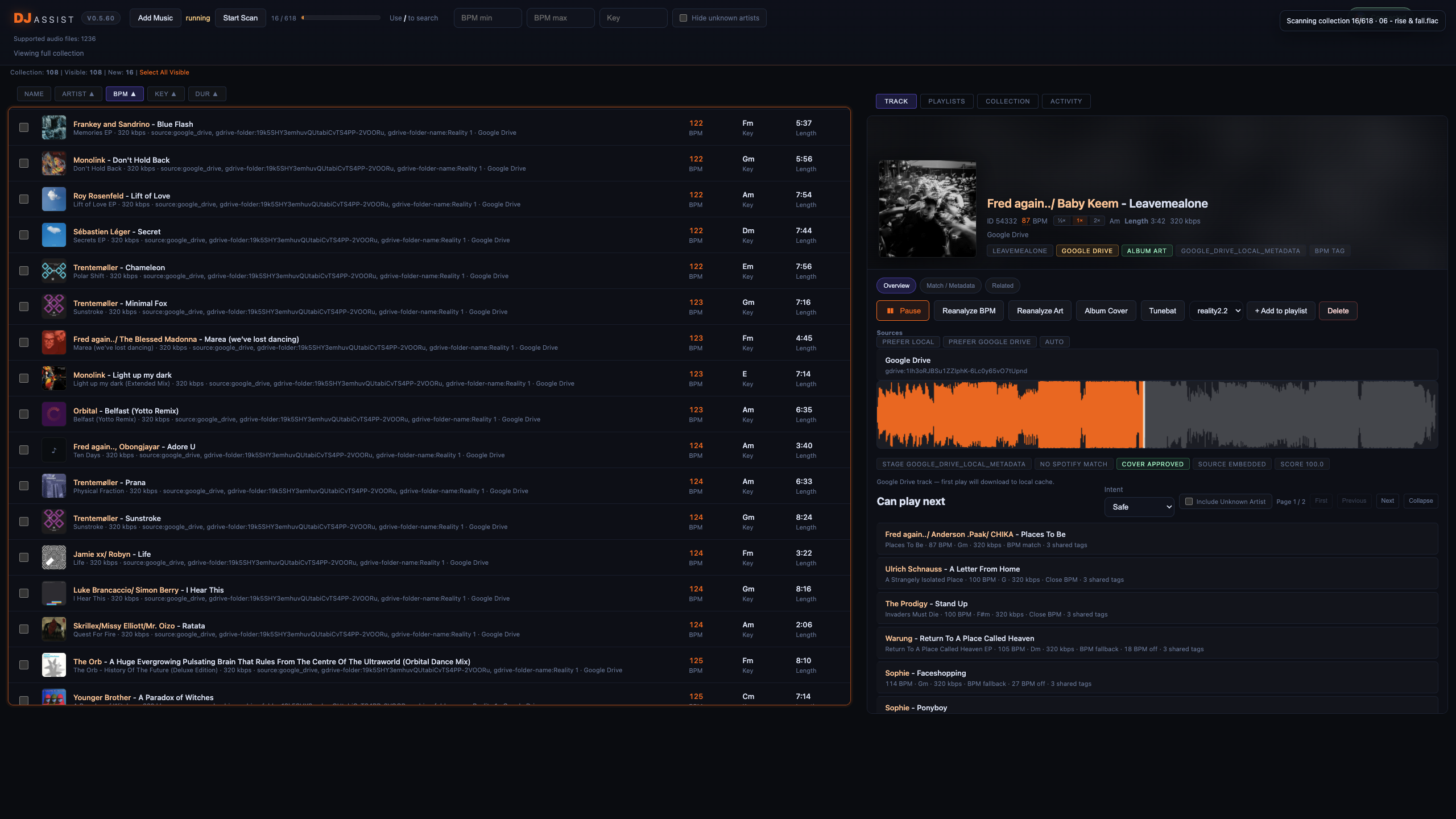Focus the BPM min input field

coord(487,18)
